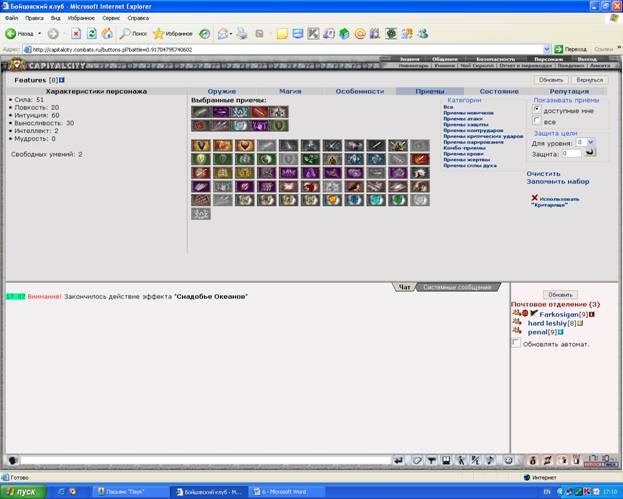Viewport: 623px width, 499px height.
Task: Select the dark blue orb spirit technique
Action: tap(354, 200)
